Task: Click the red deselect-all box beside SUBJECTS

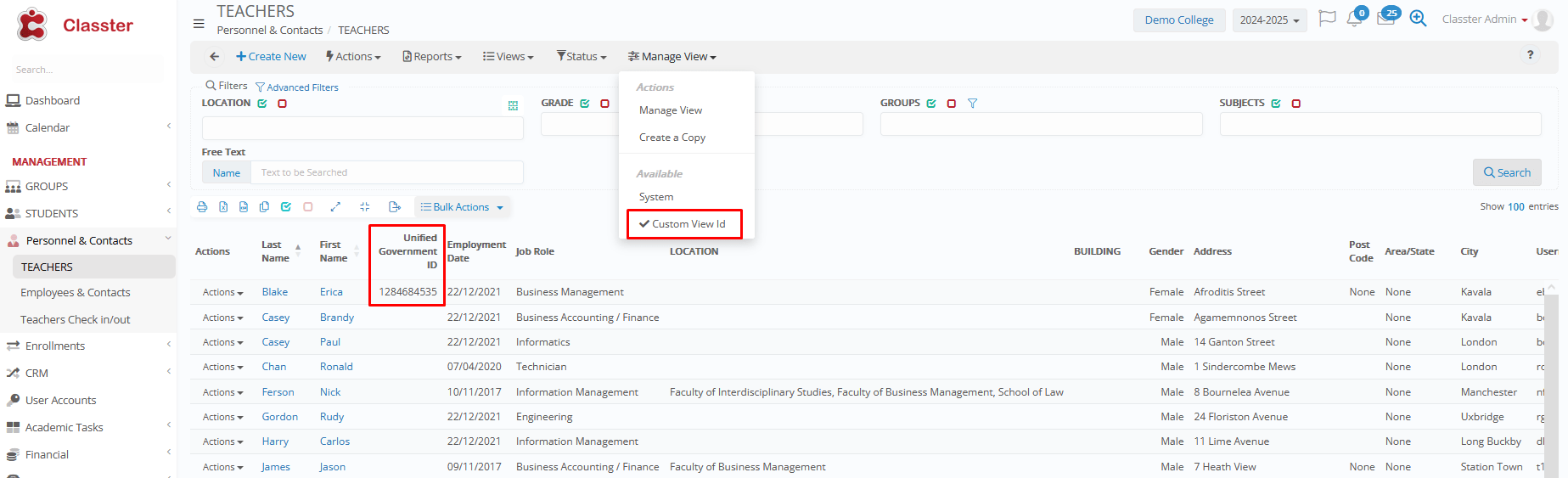Action: pos(1295,104)
